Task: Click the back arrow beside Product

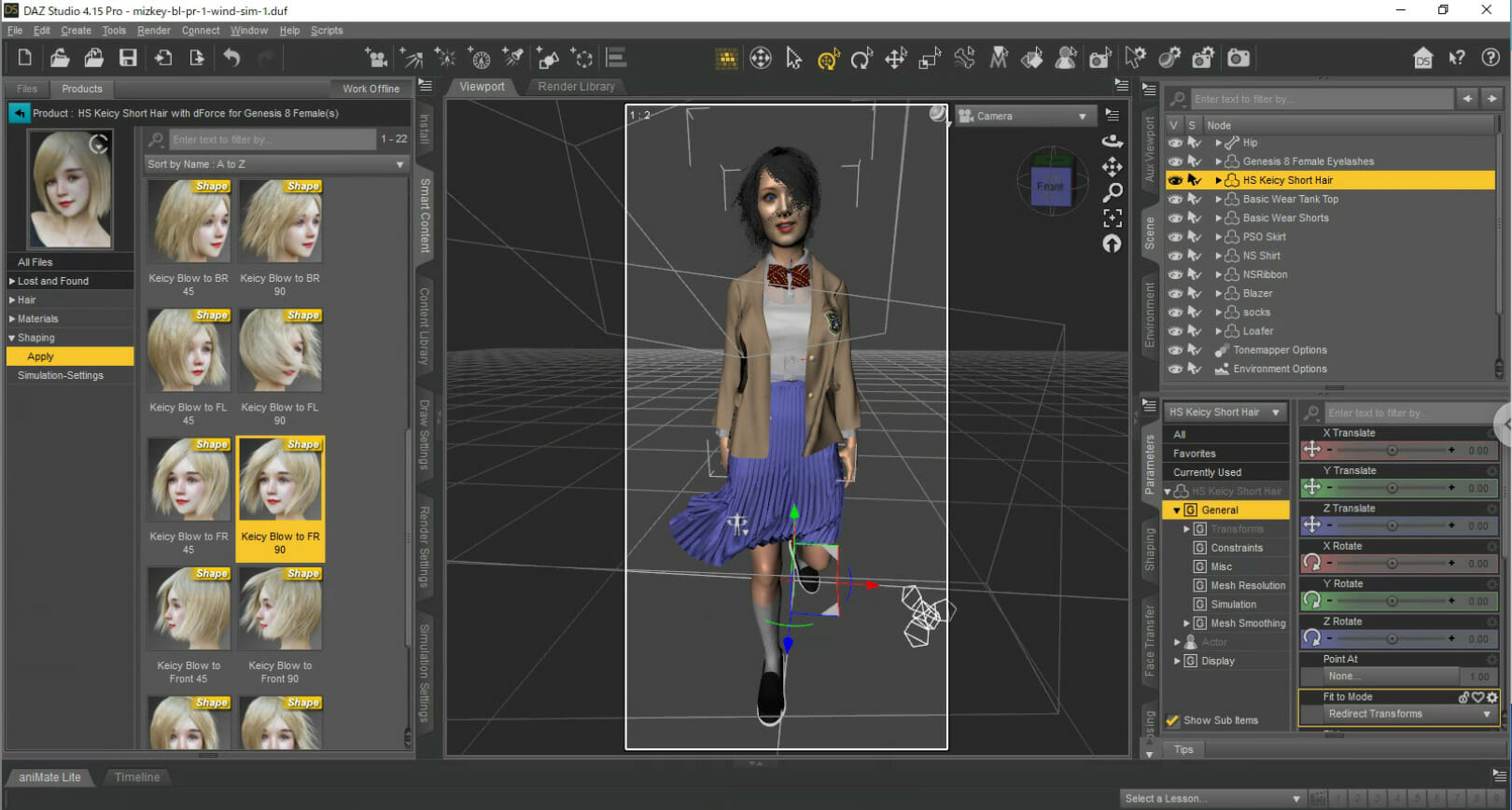Action: 19,113
